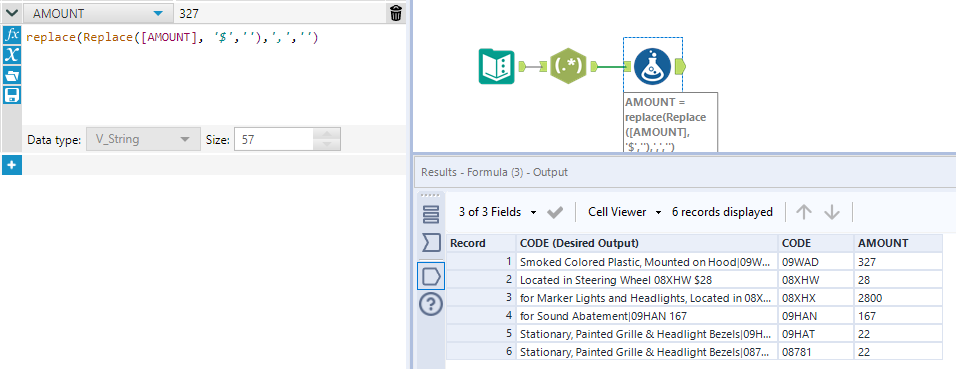Go to next record with down arrow
This screenshot has height=369, width=956.
(832, 212)
